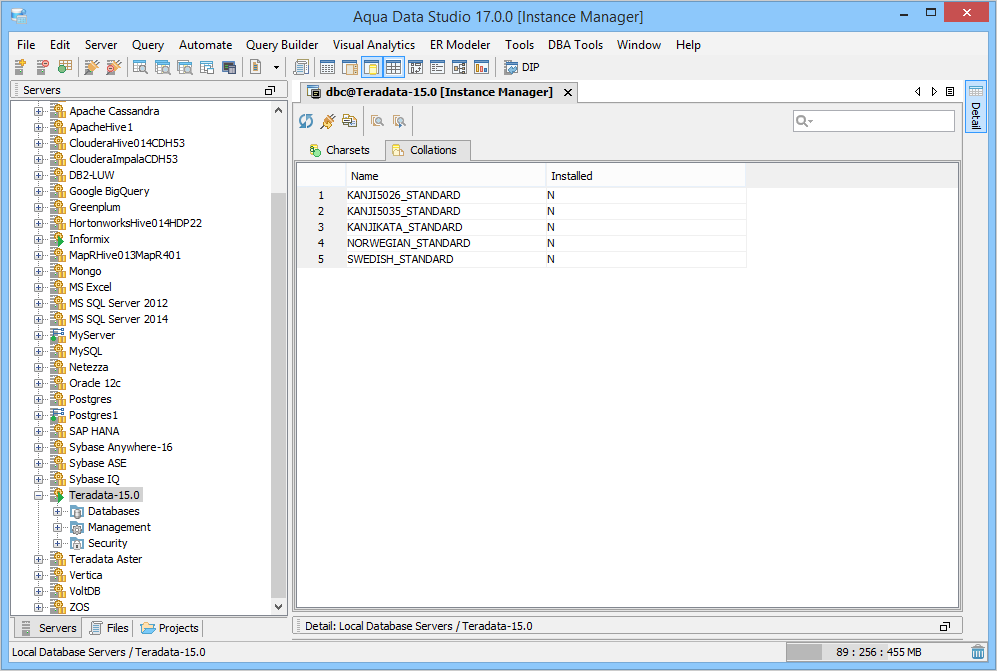
Task: Select the Servers bottom tab
Action: click(x=50, y=628)
